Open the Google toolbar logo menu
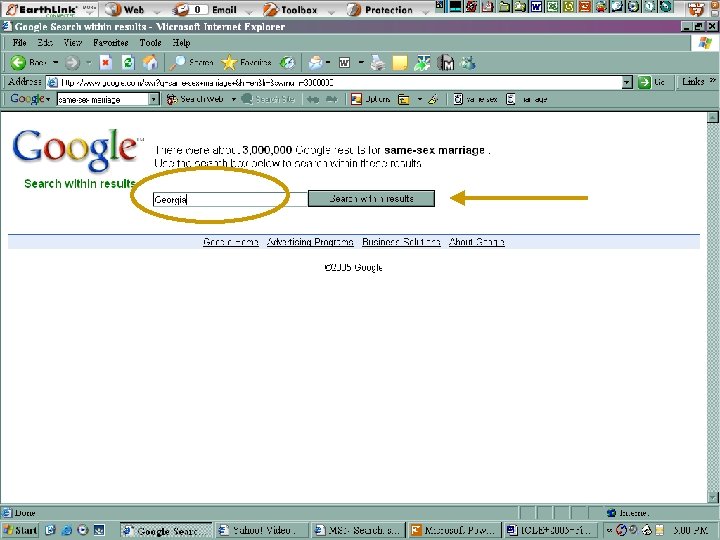This screenshot has width=720, height=540. pyautogui.click(x=30, y=99)
